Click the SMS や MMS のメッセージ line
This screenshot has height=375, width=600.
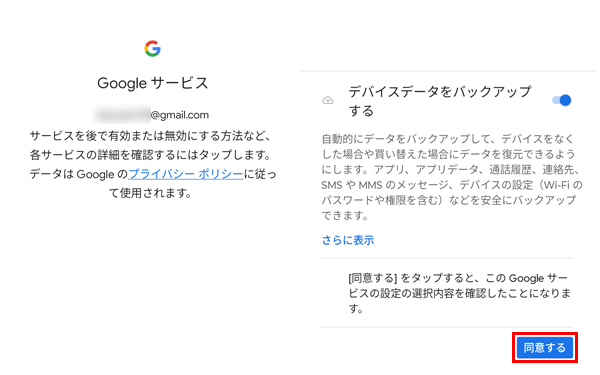[x=452, y=185]
